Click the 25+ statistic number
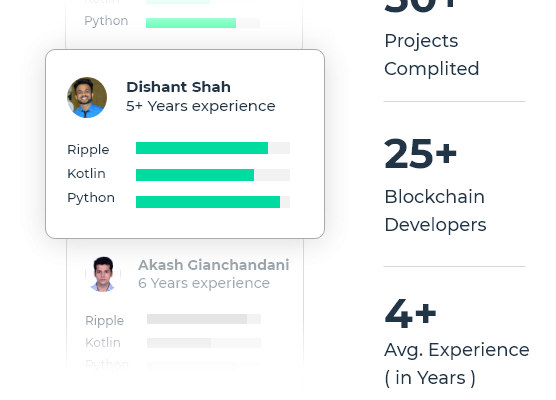 coord(421,154)
